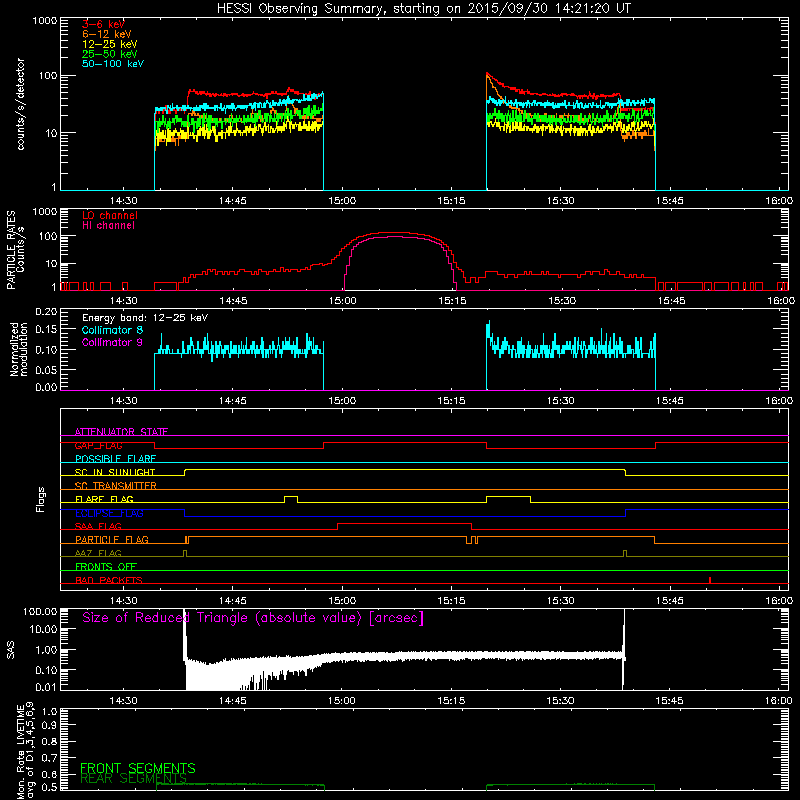Click the 15:00 tick of the counts panel
The height and width of the screenshot is (800, 800).
click(x=342, y=201)
